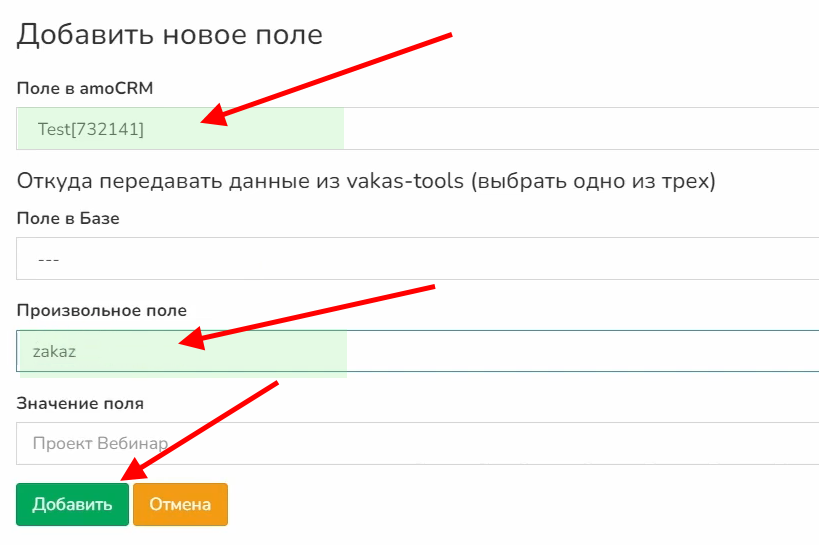The width and height of the screenshot is (819, 545).
Task: Click the orange "Отмена" button
Action: 180,504
